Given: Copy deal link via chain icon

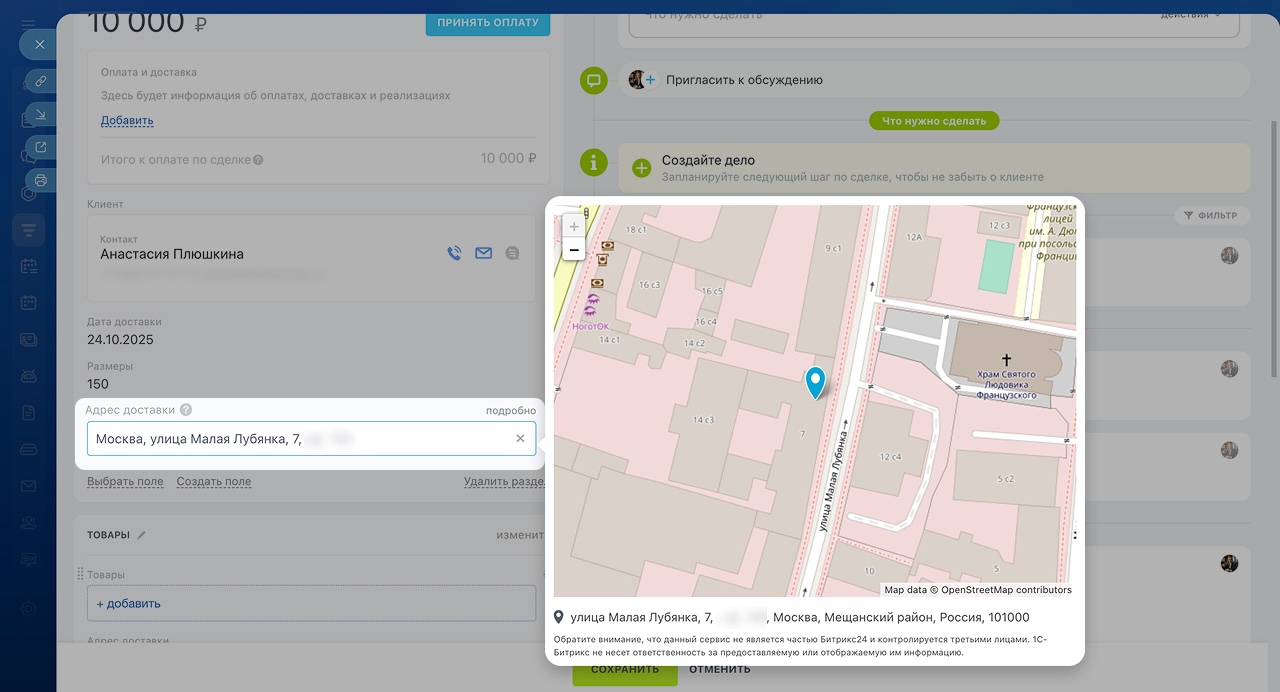Looking at the screenshot, I should pos(40,81).
